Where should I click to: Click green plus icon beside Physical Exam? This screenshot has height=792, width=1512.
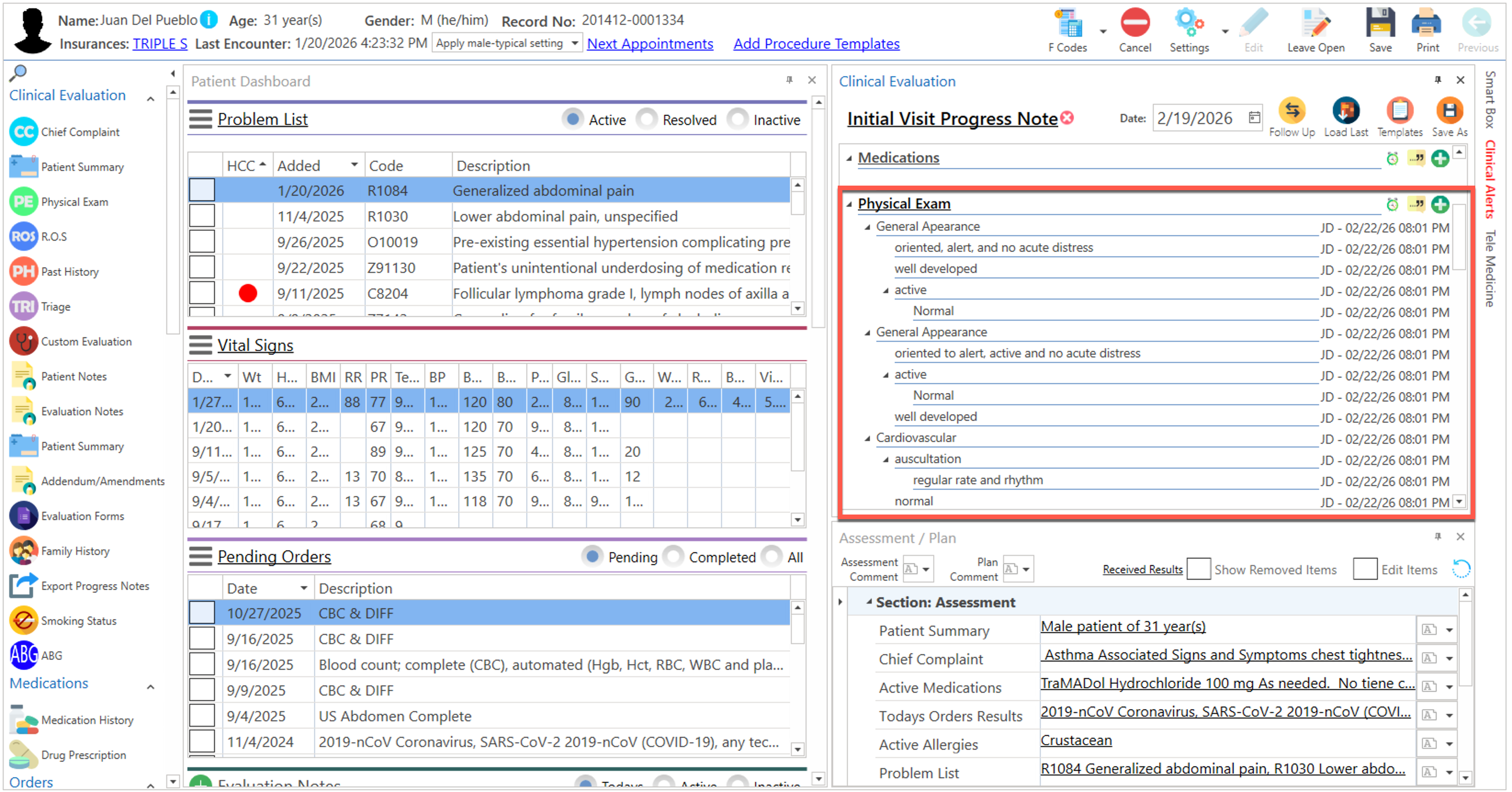1440,204
